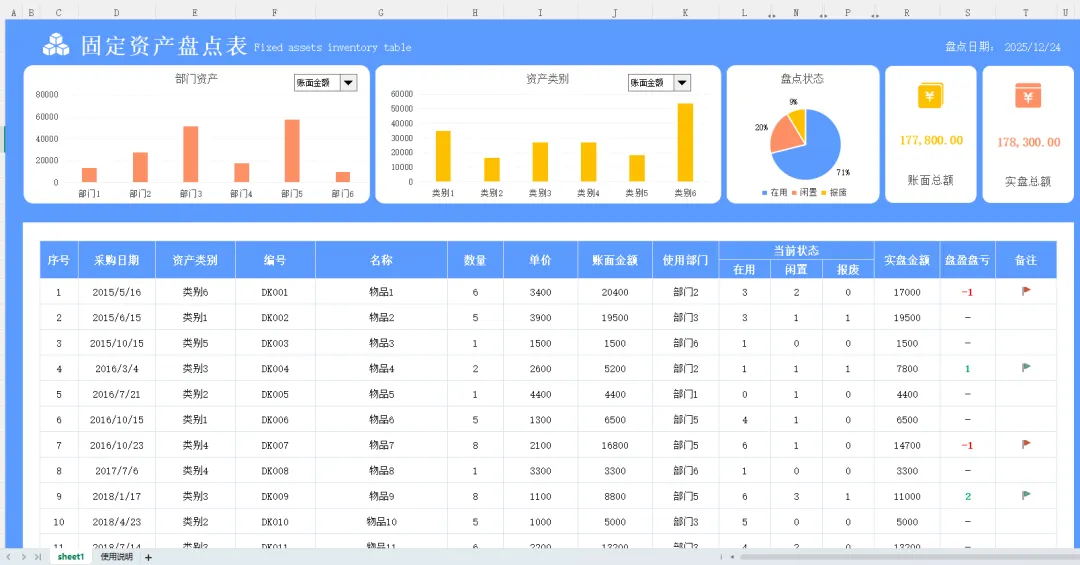Click the red flag in row 物品1
The height and width of the screenshot is (565, 1080).
(1026, 291)
